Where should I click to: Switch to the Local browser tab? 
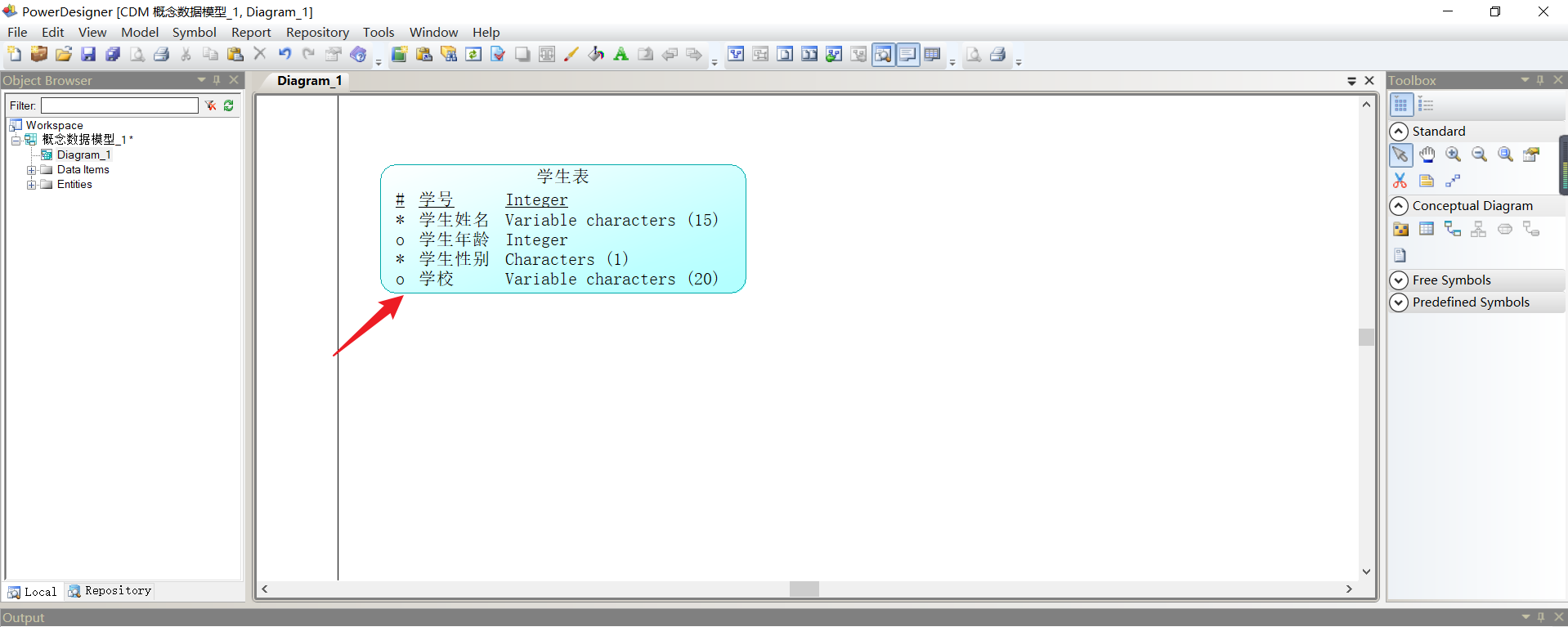[x=33, y=592]
